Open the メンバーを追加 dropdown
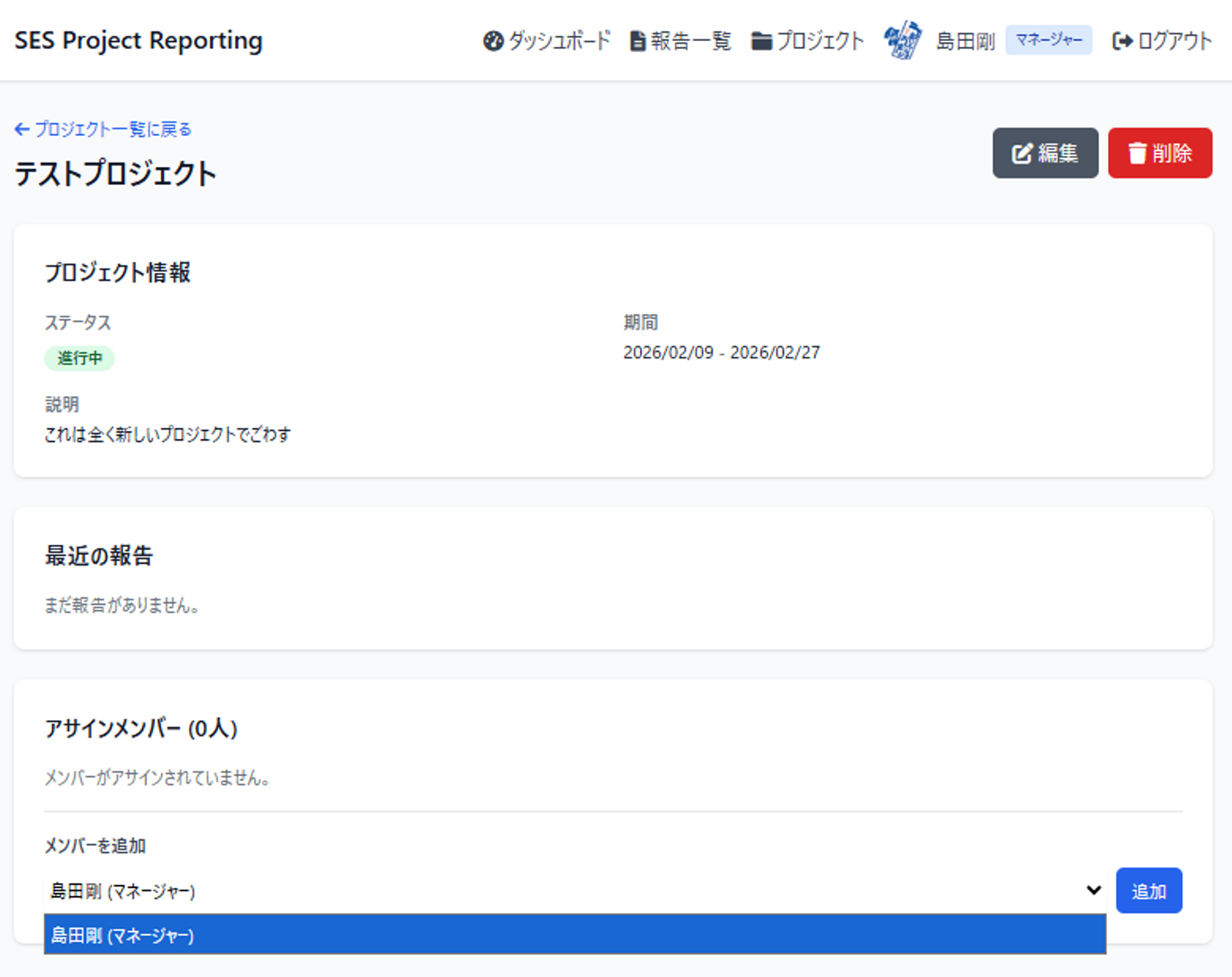The height and width of the screenshot is (977, 1232). click(575, 891)
